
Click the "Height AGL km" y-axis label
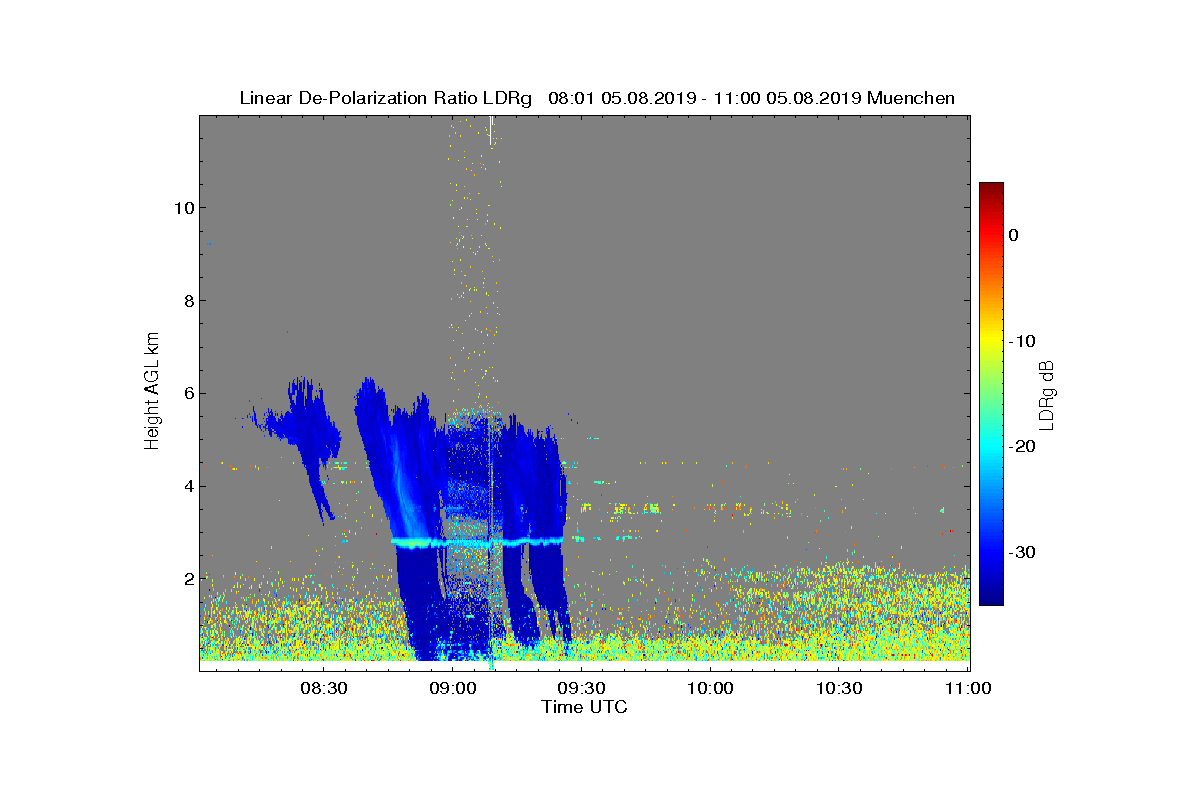coord(152,393)
